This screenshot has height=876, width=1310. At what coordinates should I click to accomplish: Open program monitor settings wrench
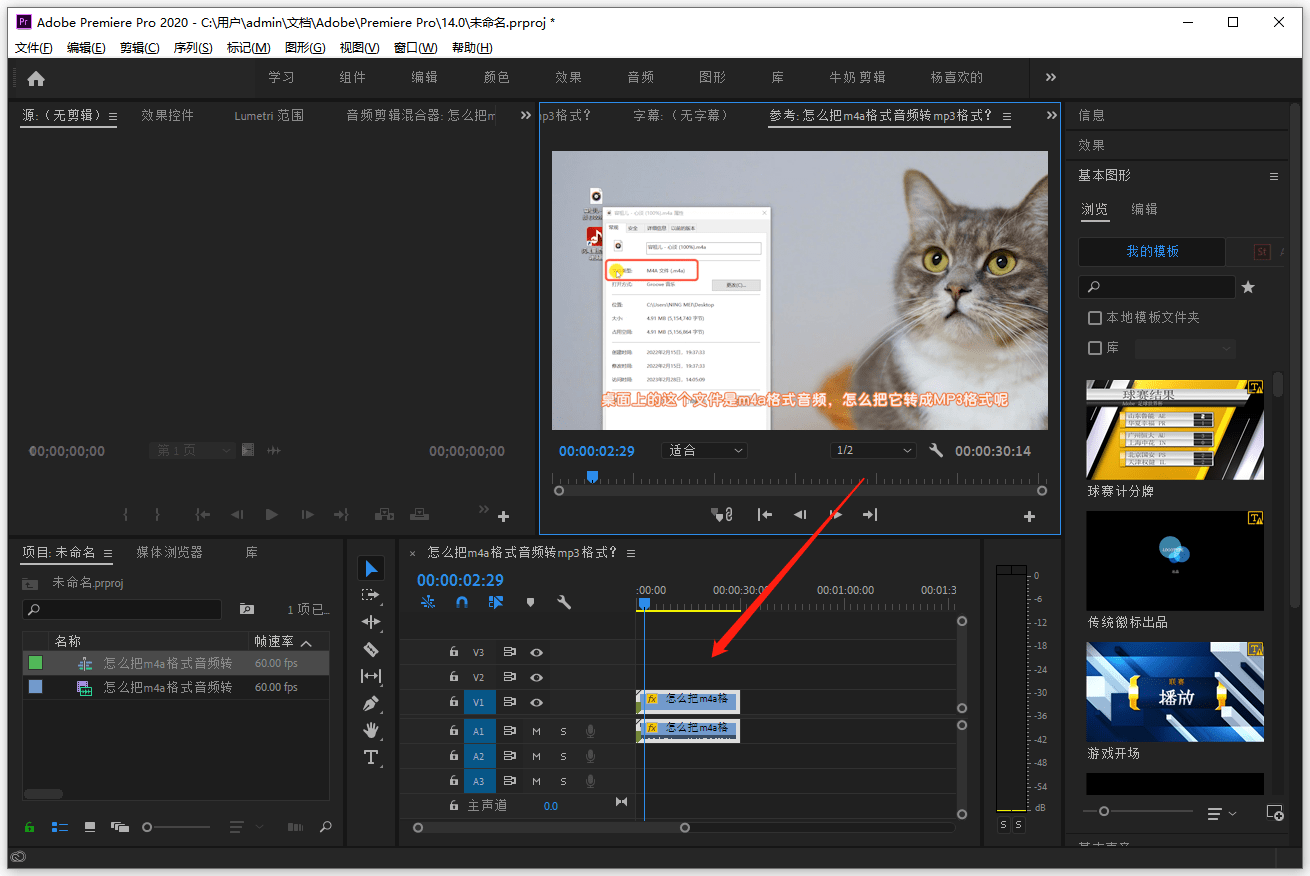936,451
